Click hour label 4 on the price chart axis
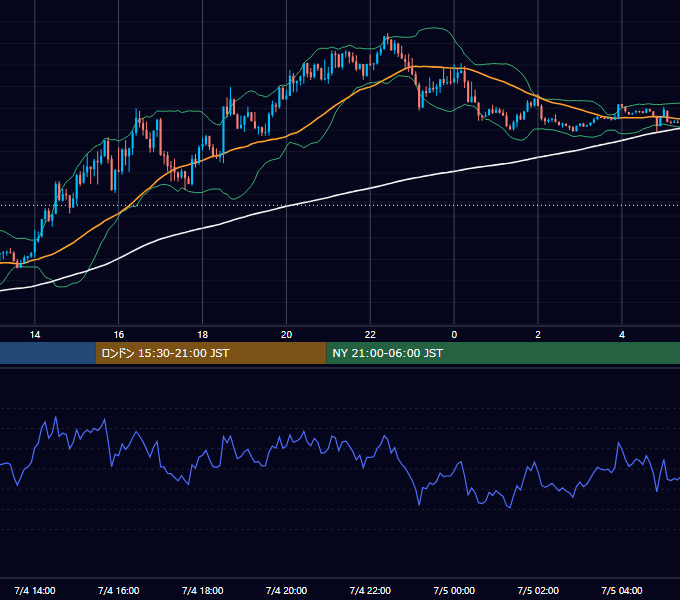This screenshot has height=600, width=680. [x=622, y=335]
